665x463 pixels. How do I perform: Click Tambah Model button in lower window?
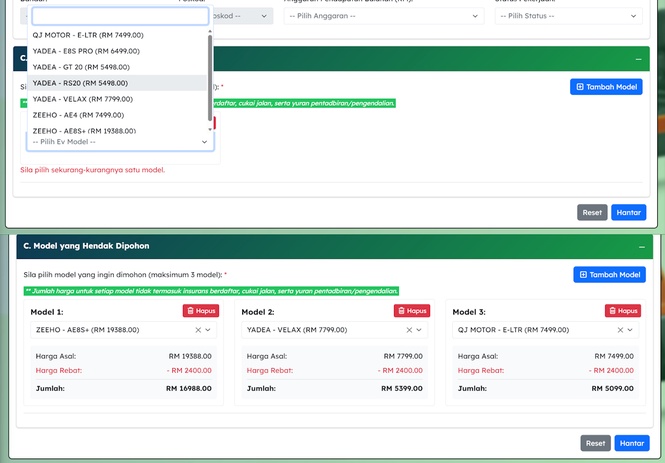point(609,275)
